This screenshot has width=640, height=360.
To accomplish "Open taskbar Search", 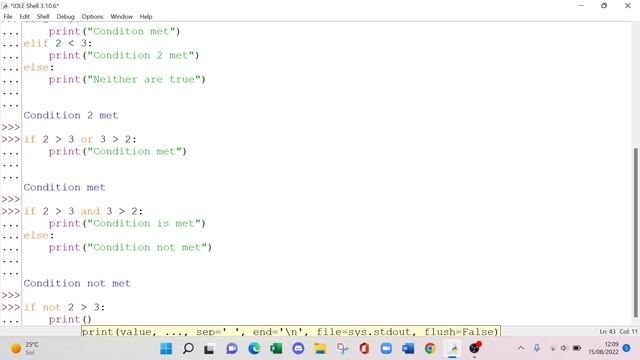I will 188,349.
